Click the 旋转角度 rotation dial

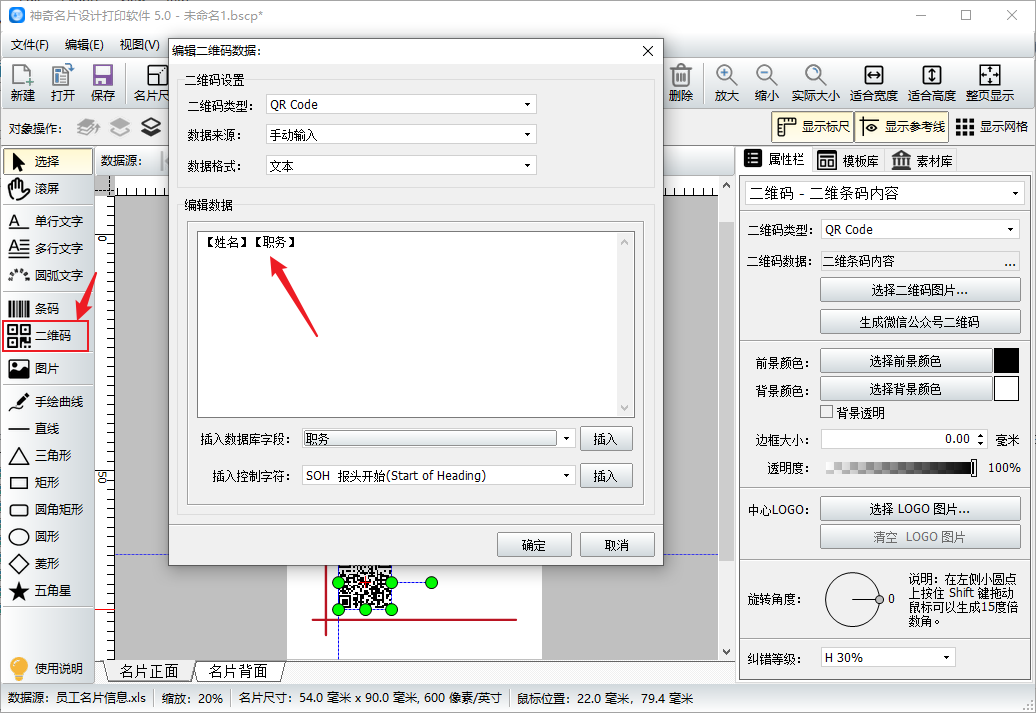point(852,599)
